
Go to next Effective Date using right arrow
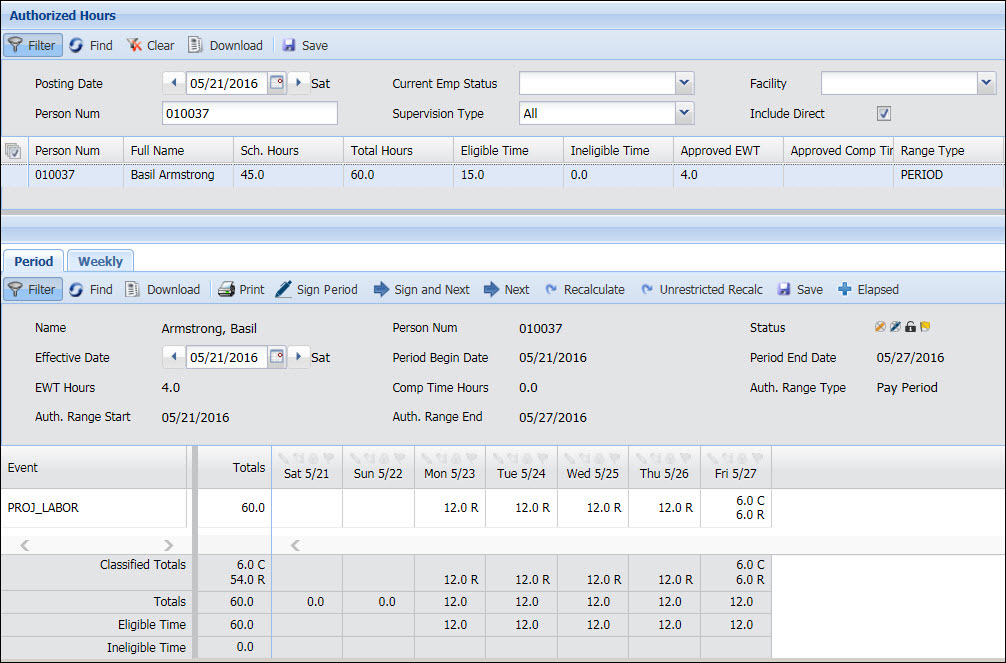tap(298, 357)
